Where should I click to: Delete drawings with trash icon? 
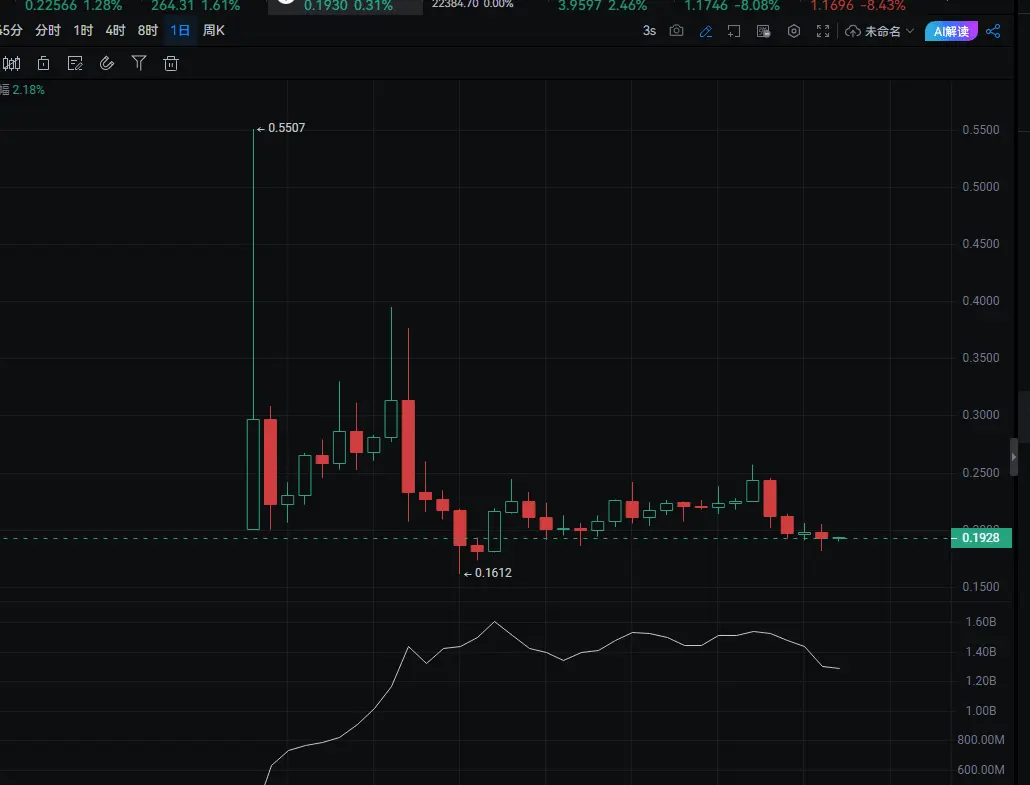171,64
